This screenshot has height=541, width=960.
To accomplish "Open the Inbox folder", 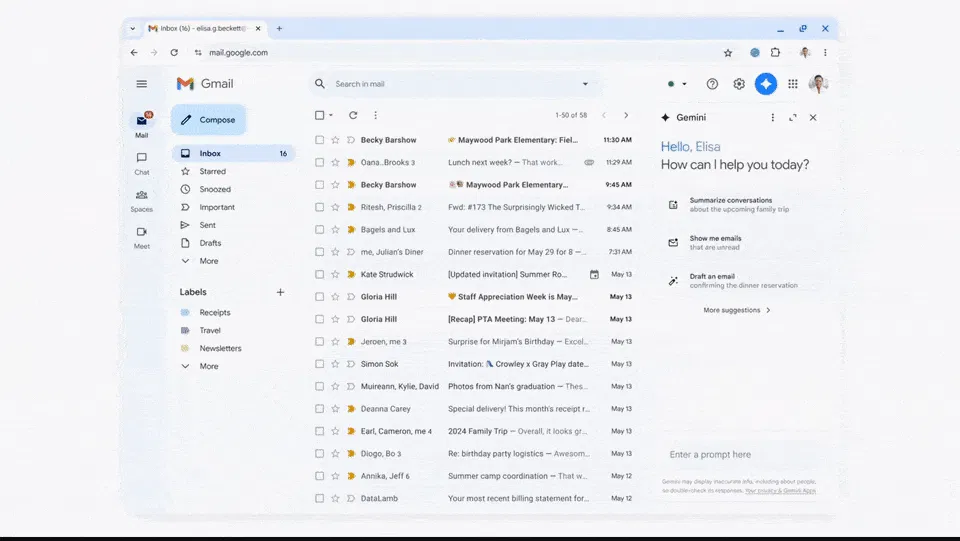I will point(233,154).
